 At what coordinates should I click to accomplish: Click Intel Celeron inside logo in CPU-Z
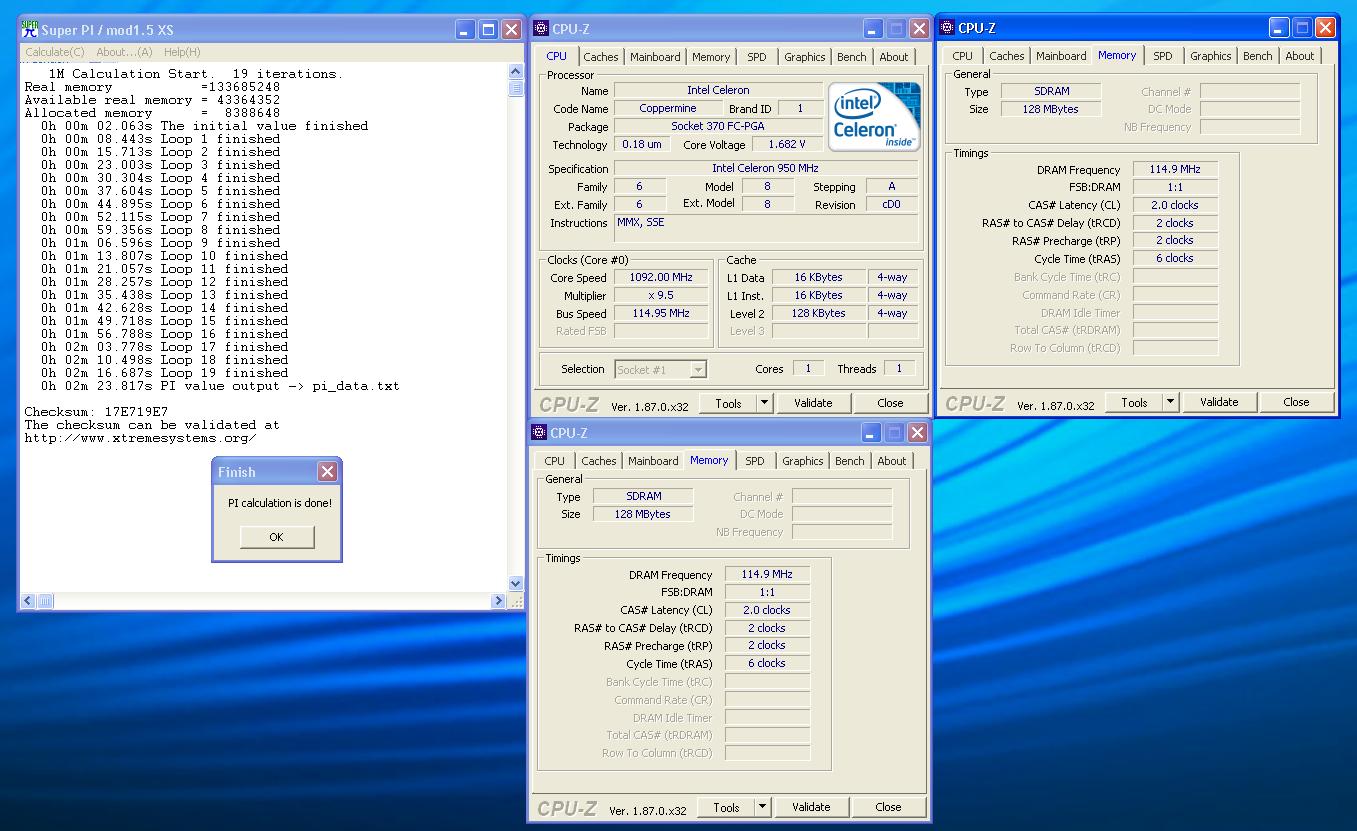[x=874, y=116]
